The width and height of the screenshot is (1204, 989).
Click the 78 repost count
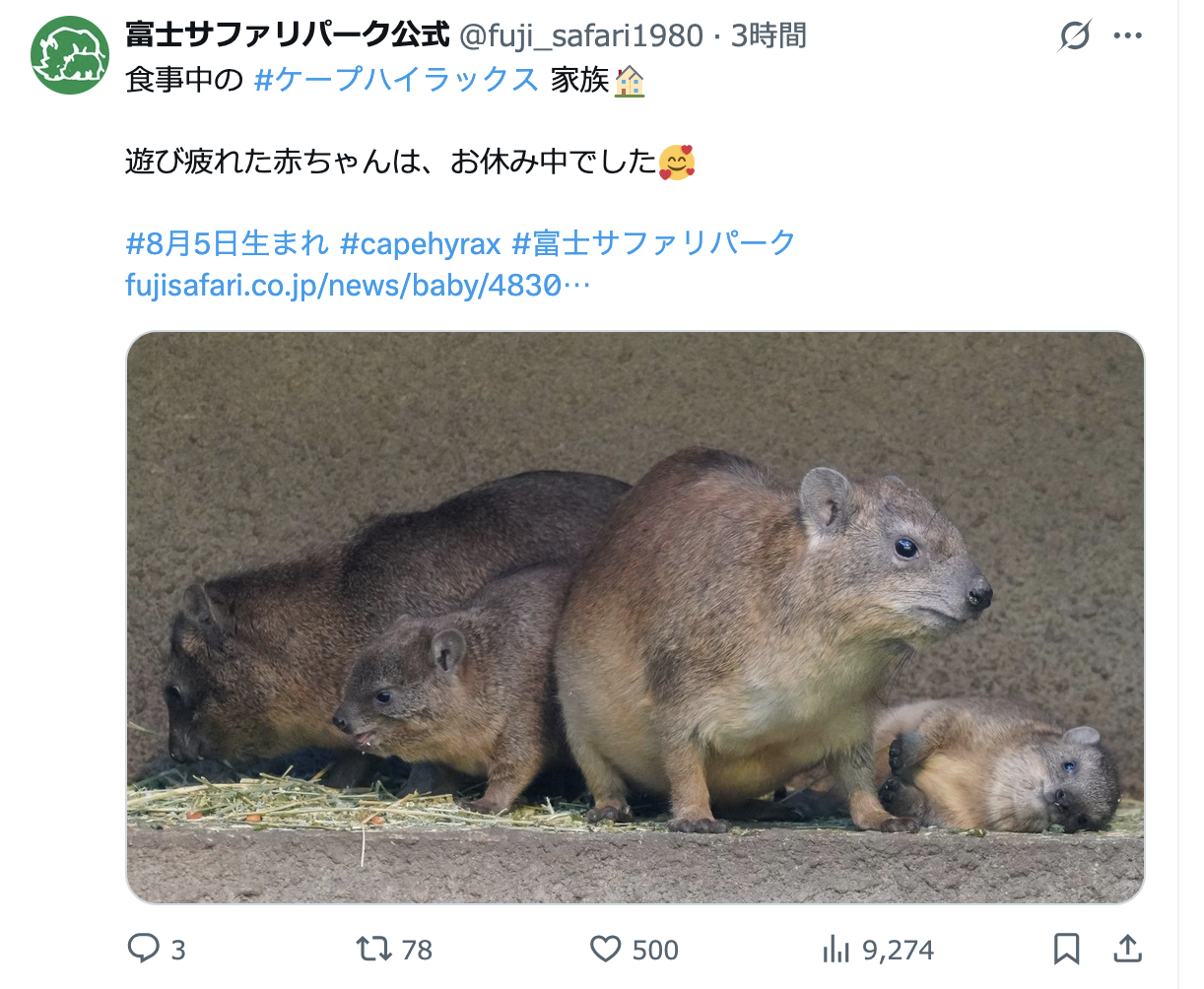[417, 950]
